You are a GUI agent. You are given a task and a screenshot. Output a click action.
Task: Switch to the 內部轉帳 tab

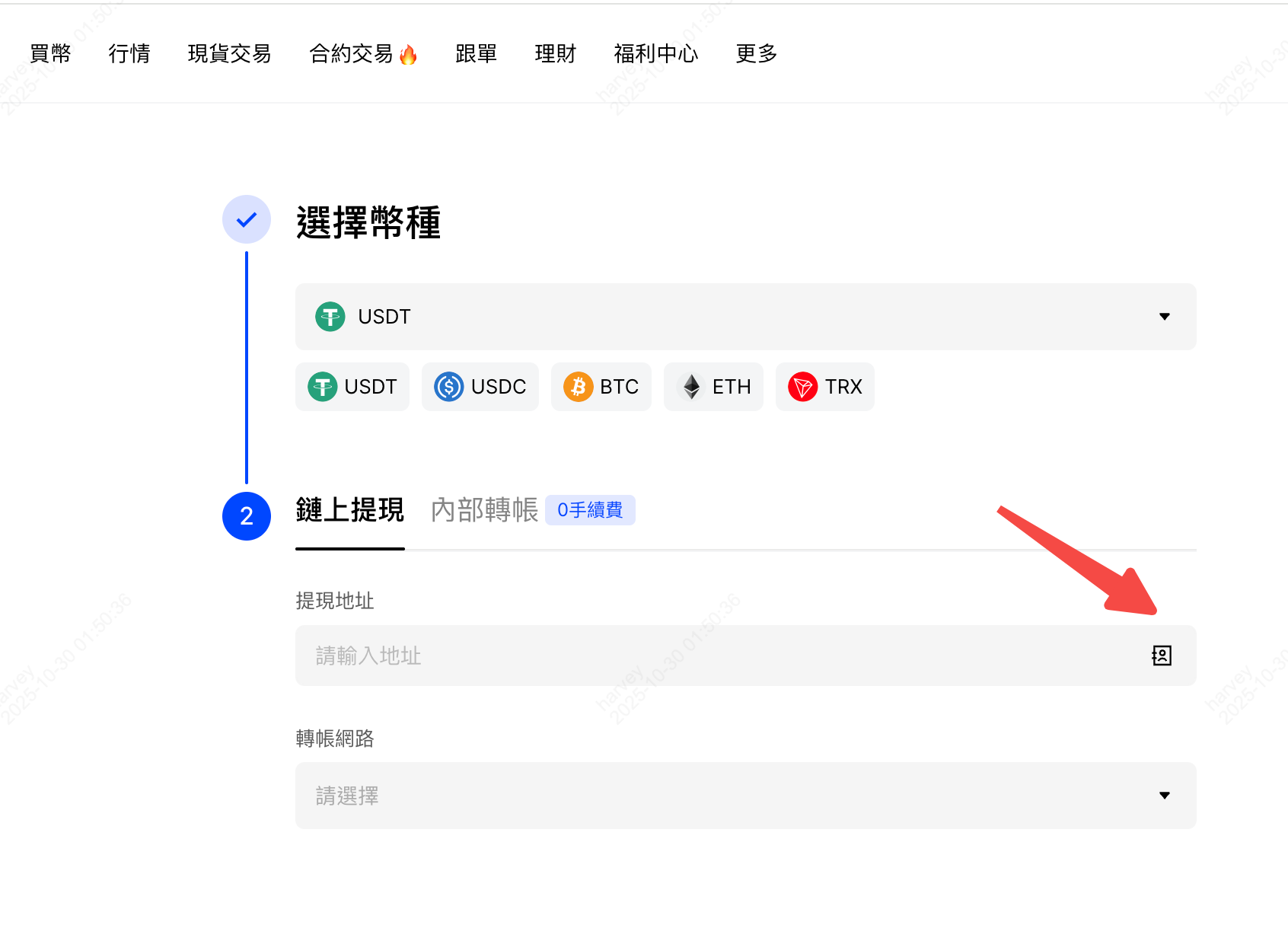(x=484, y=512)
